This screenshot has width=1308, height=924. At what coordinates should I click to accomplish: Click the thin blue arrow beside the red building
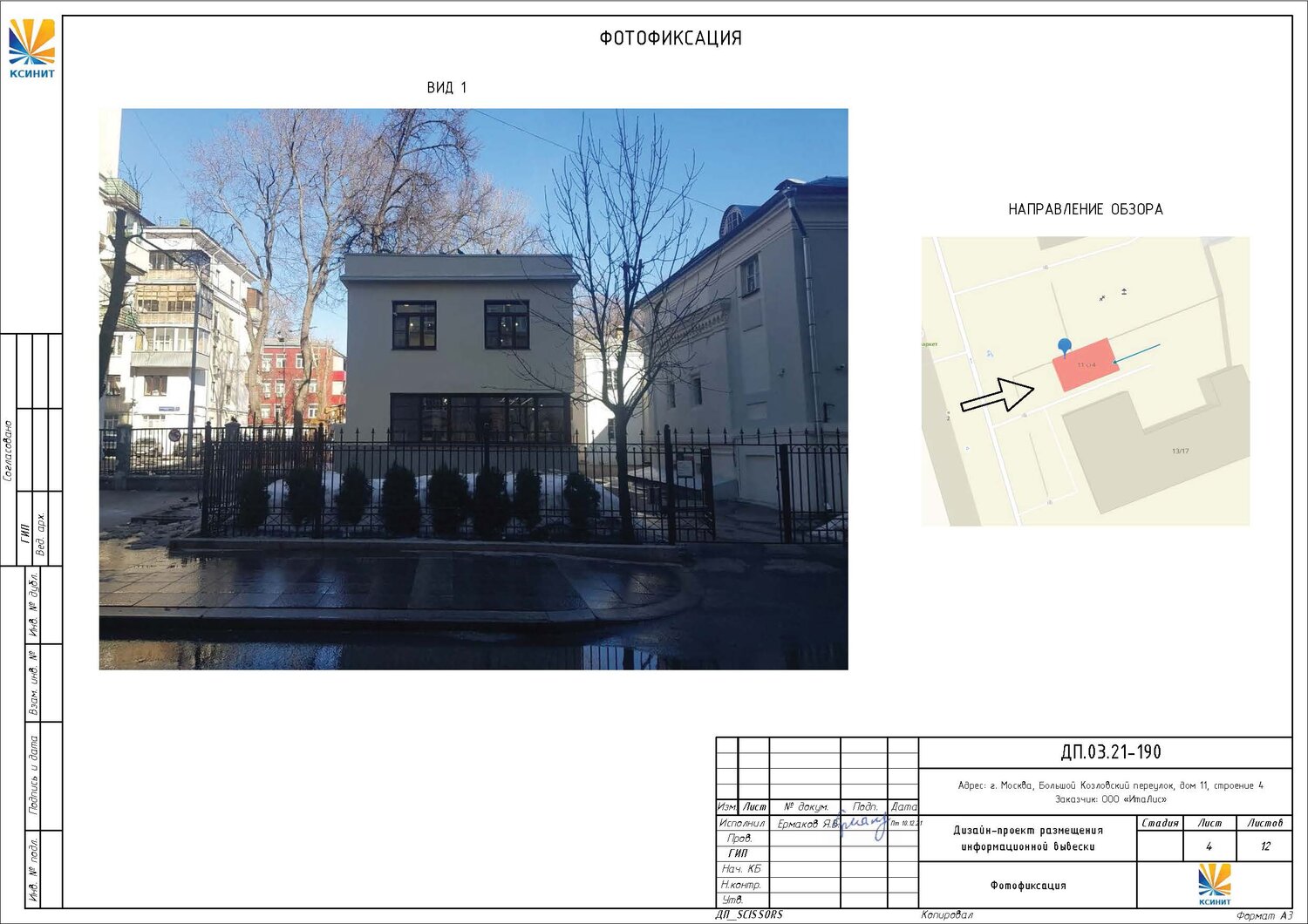(x=1137, y=353)
